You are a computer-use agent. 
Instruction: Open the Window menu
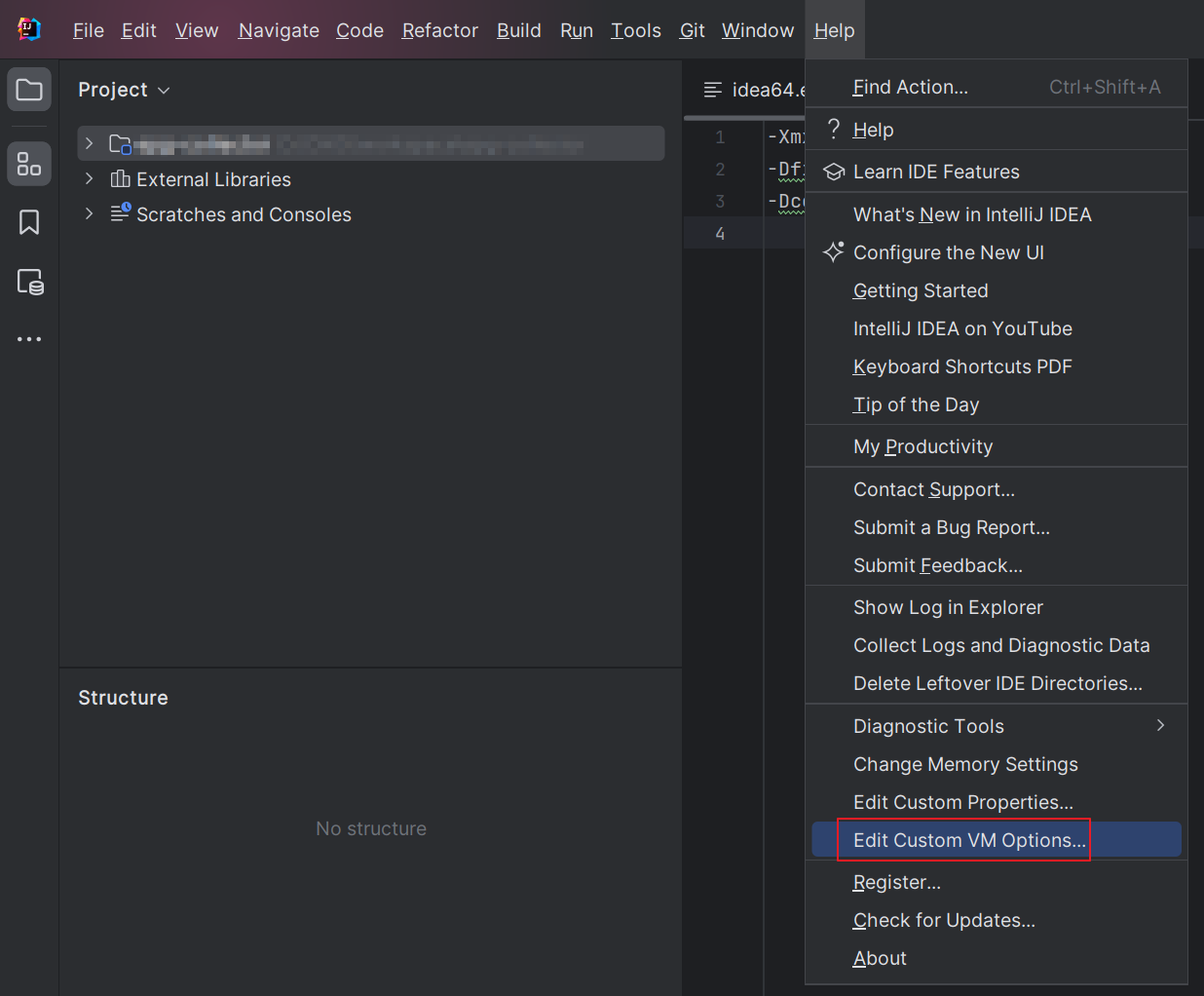(x=758, y=30)
